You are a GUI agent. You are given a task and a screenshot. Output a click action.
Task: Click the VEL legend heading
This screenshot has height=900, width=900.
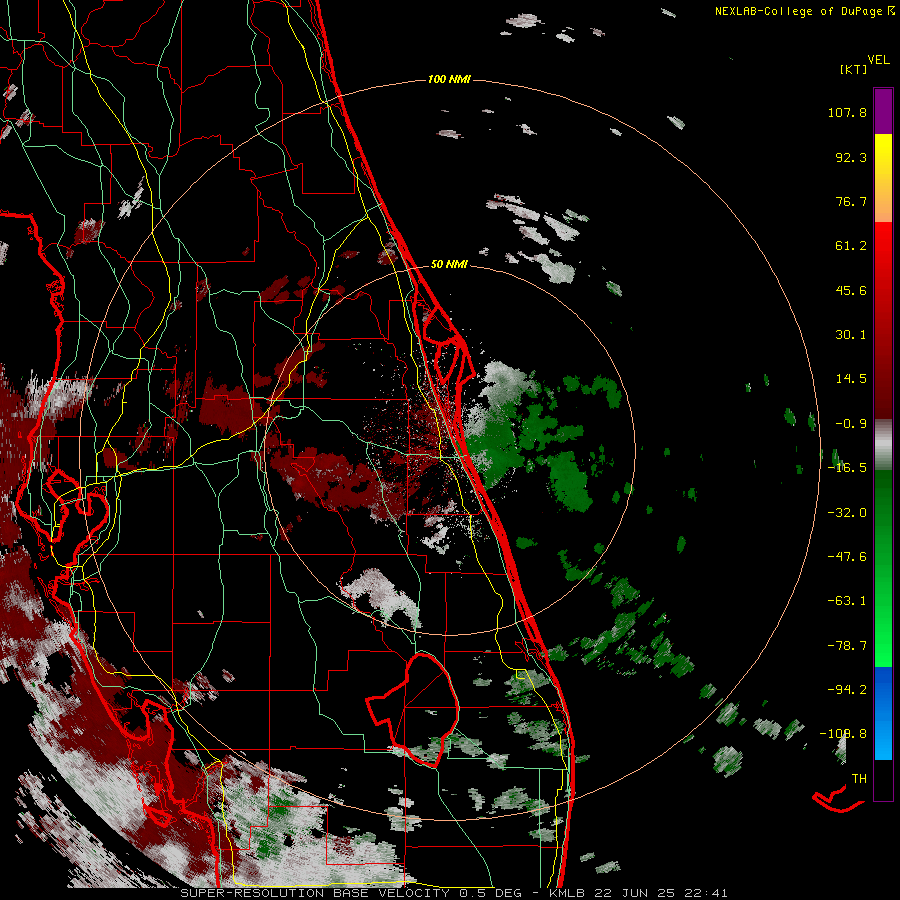click(x=879, y=60)
